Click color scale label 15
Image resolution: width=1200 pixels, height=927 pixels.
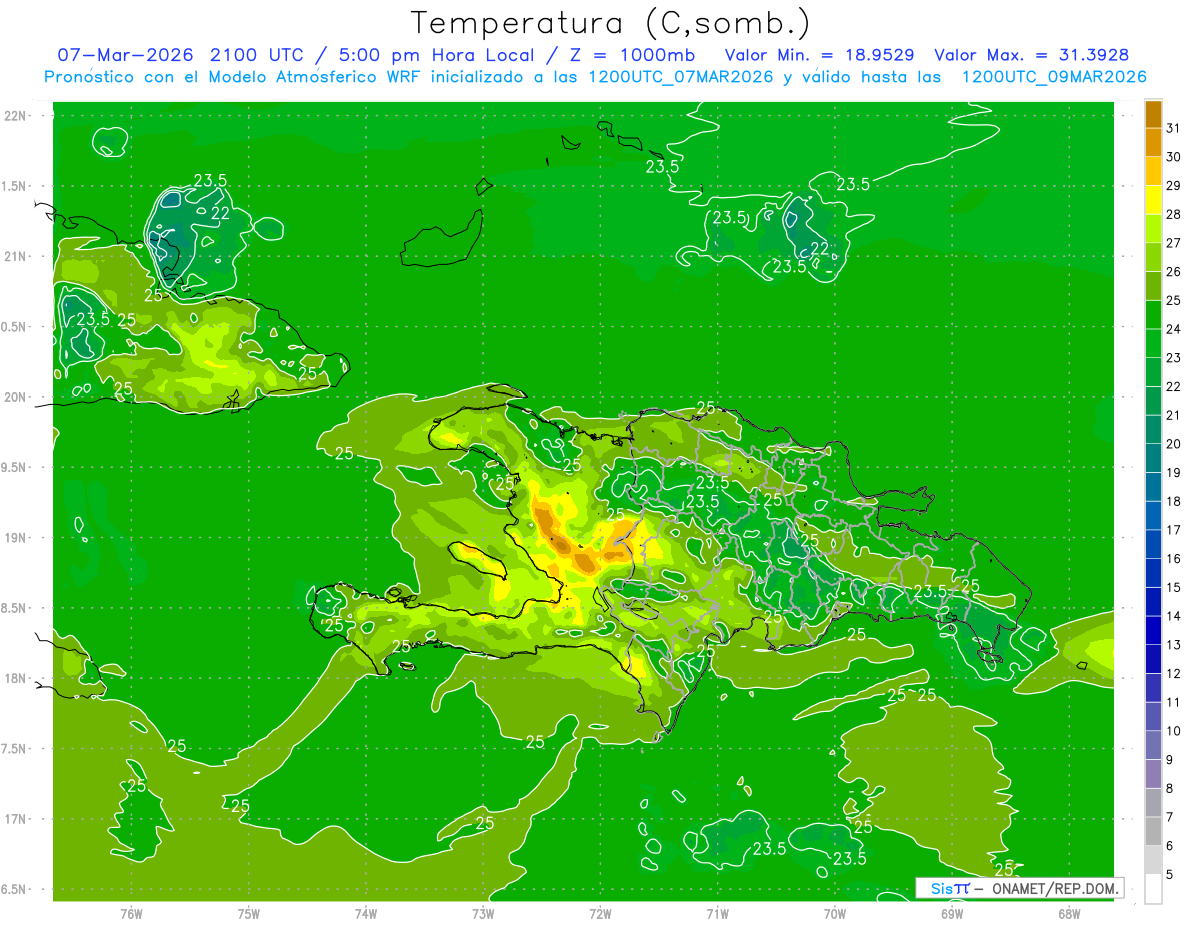pyautogui.click(x=1174, y=587)
